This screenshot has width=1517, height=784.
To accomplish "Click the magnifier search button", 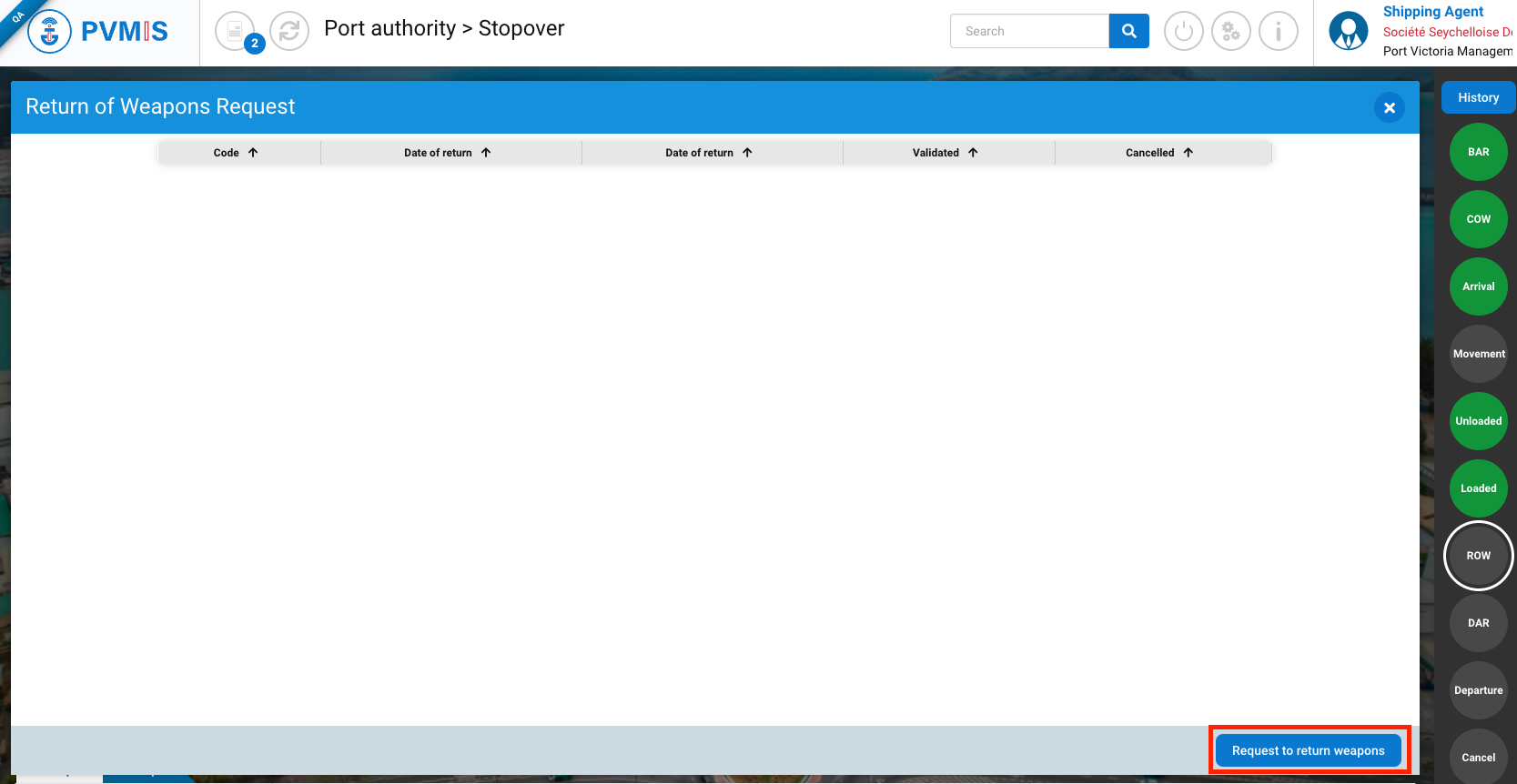I will 1128,31.
